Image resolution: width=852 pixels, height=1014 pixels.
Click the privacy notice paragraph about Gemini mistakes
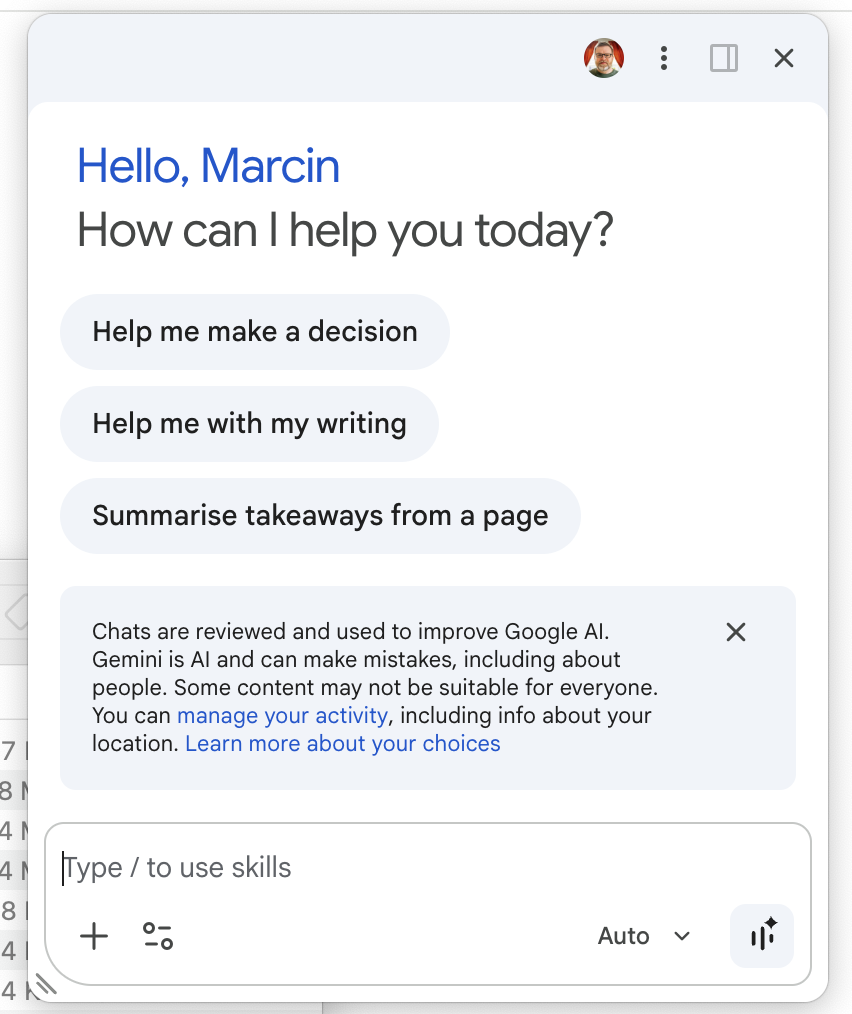coord(375,687)
